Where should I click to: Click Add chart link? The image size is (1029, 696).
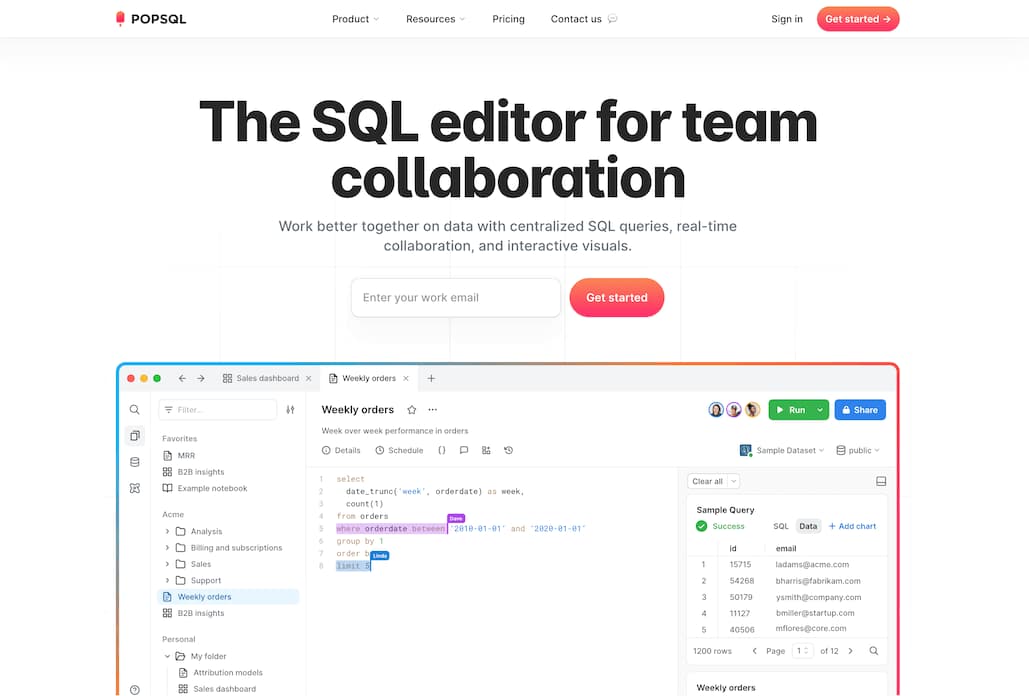click(x=852, y=527)
